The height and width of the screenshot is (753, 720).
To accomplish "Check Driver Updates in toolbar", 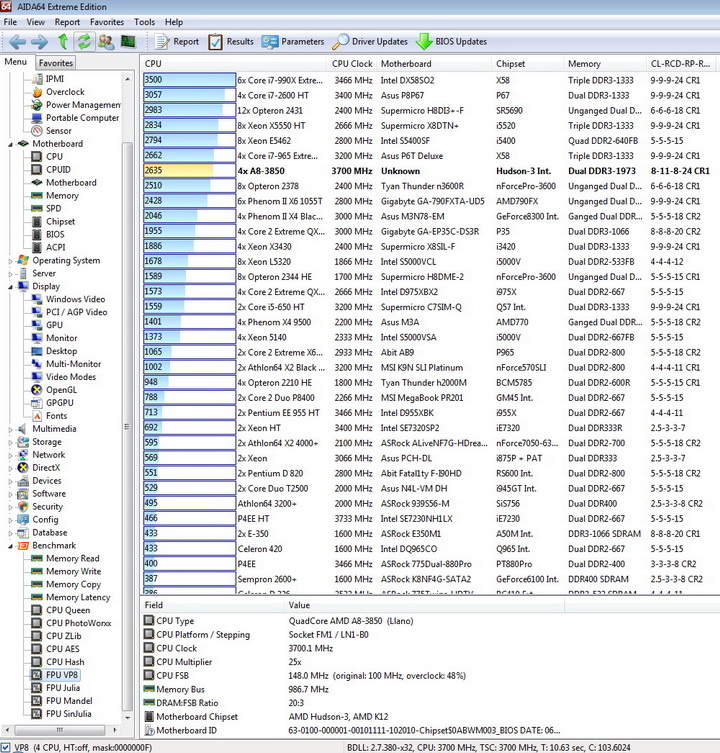I will point(370,42).
